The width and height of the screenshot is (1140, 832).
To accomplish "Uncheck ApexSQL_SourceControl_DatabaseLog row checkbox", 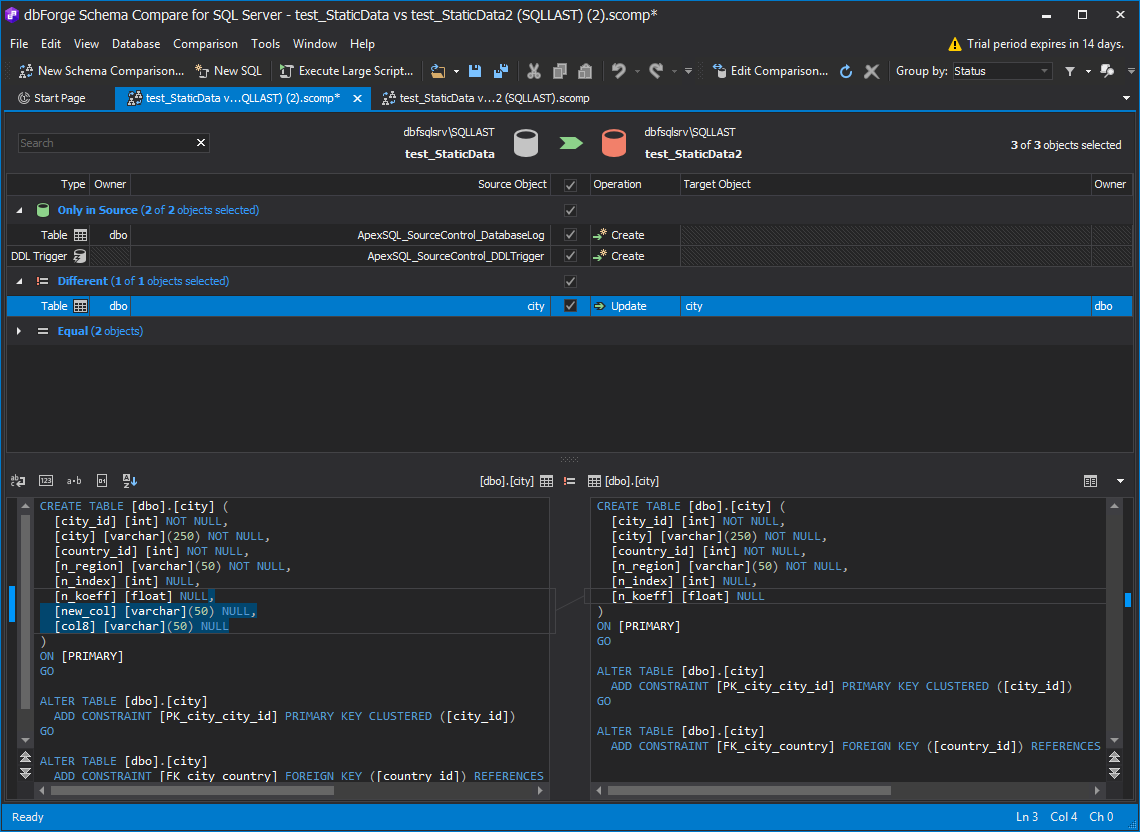I will [x=571, y=235].
